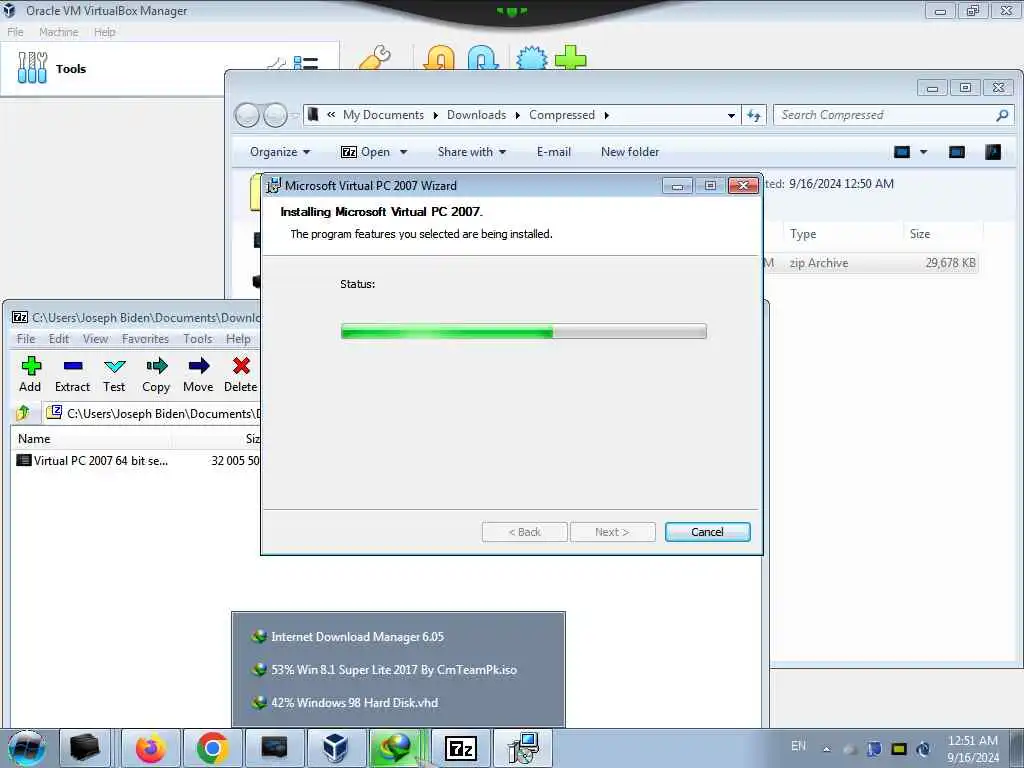Click New folder in Explorer toolbar
Viewport: 1024px width, 768px height.
pos(630,152)
